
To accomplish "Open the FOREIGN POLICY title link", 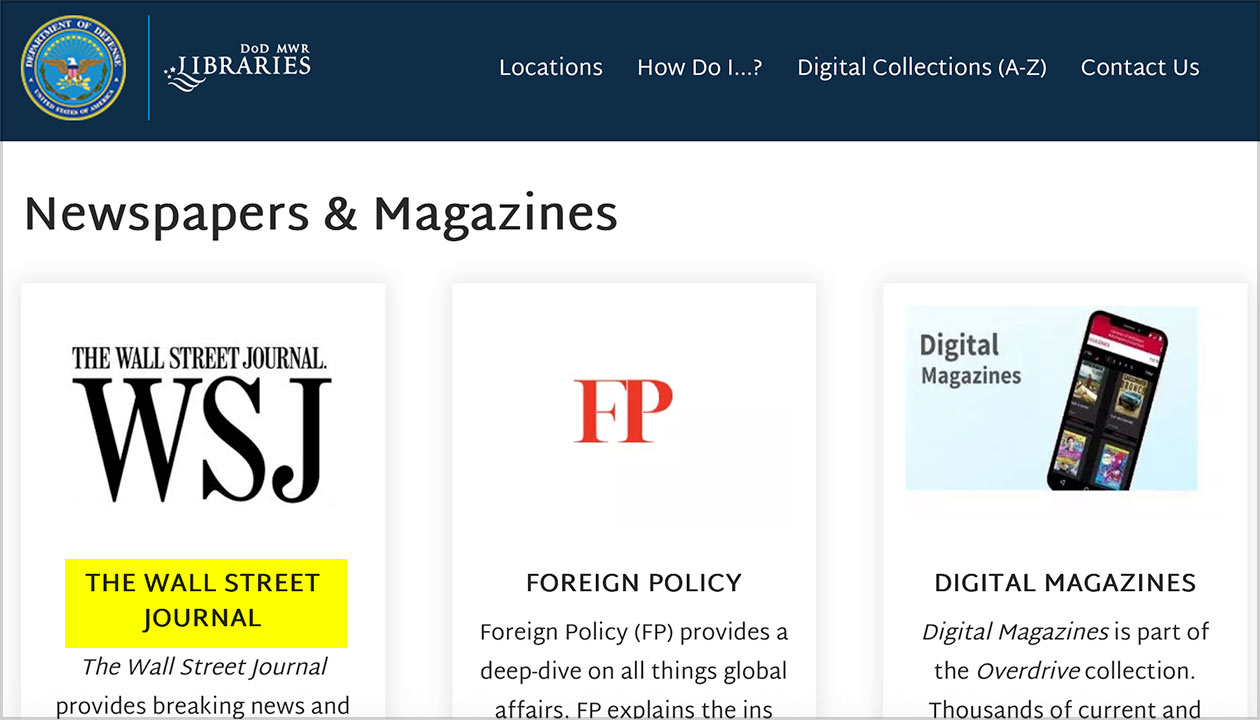I will click(x=634, y=583).
